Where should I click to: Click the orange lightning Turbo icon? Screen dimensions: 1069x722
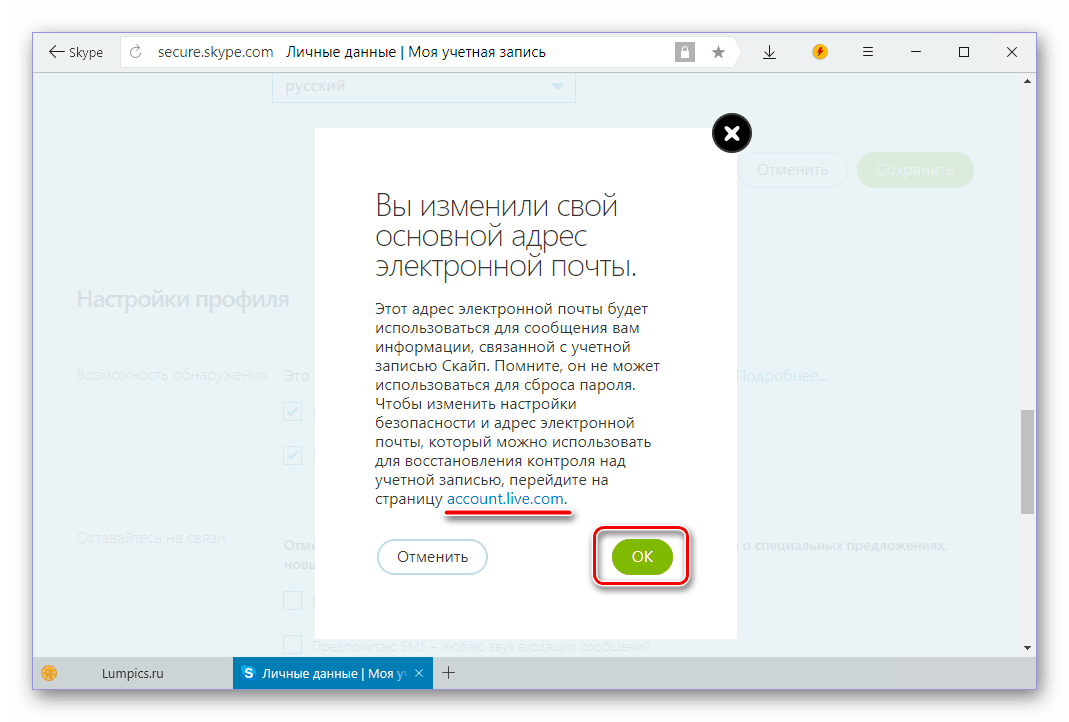pyautogui.click(x=820, y=52)
